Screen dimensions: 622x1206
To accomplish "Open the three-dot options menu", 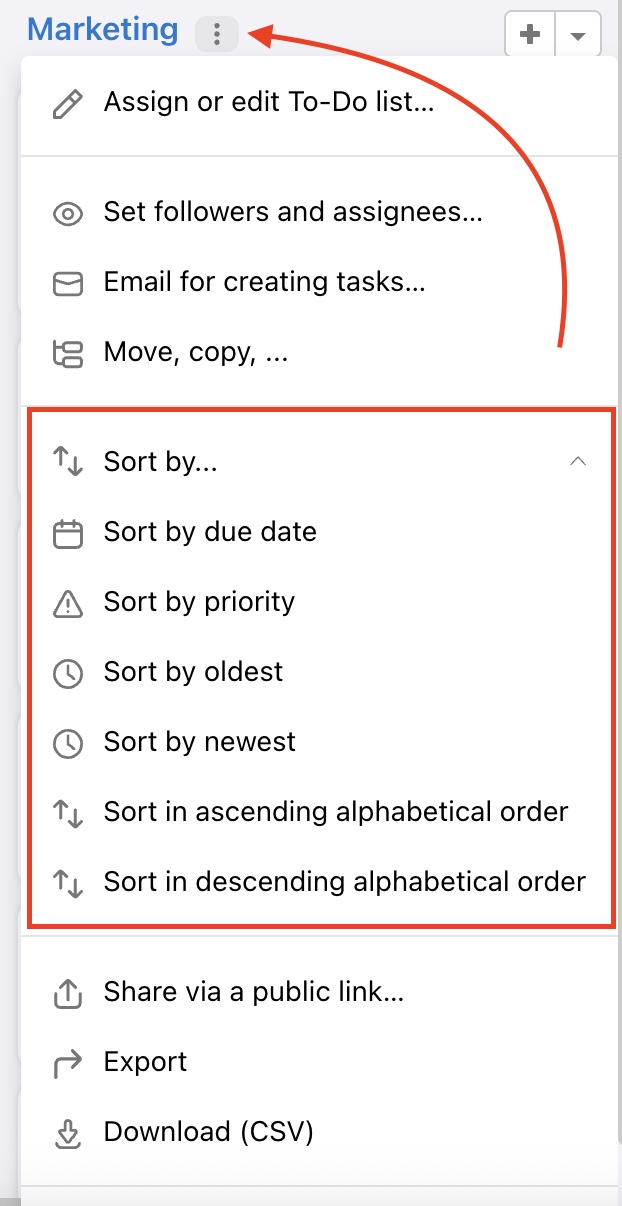I will click(x=217, y=33).
